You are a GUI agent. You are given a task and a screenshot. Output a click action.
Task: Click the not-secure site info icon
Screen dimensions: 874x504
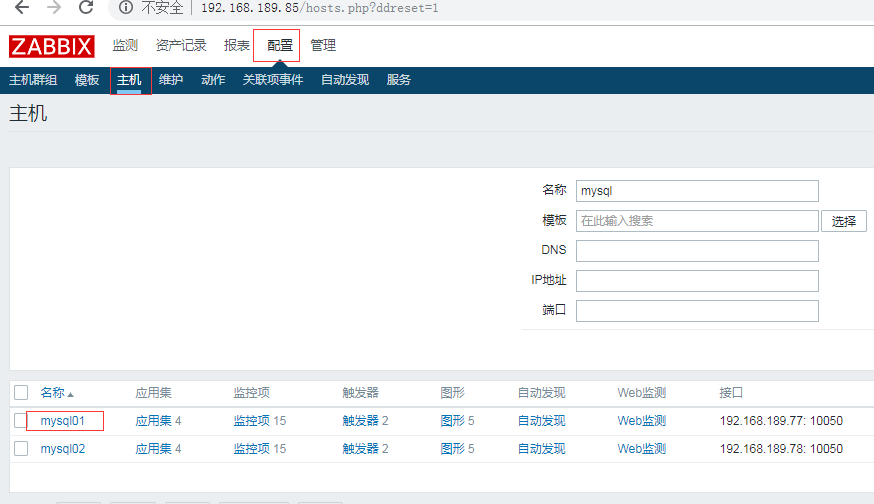[x=126, y=8]
